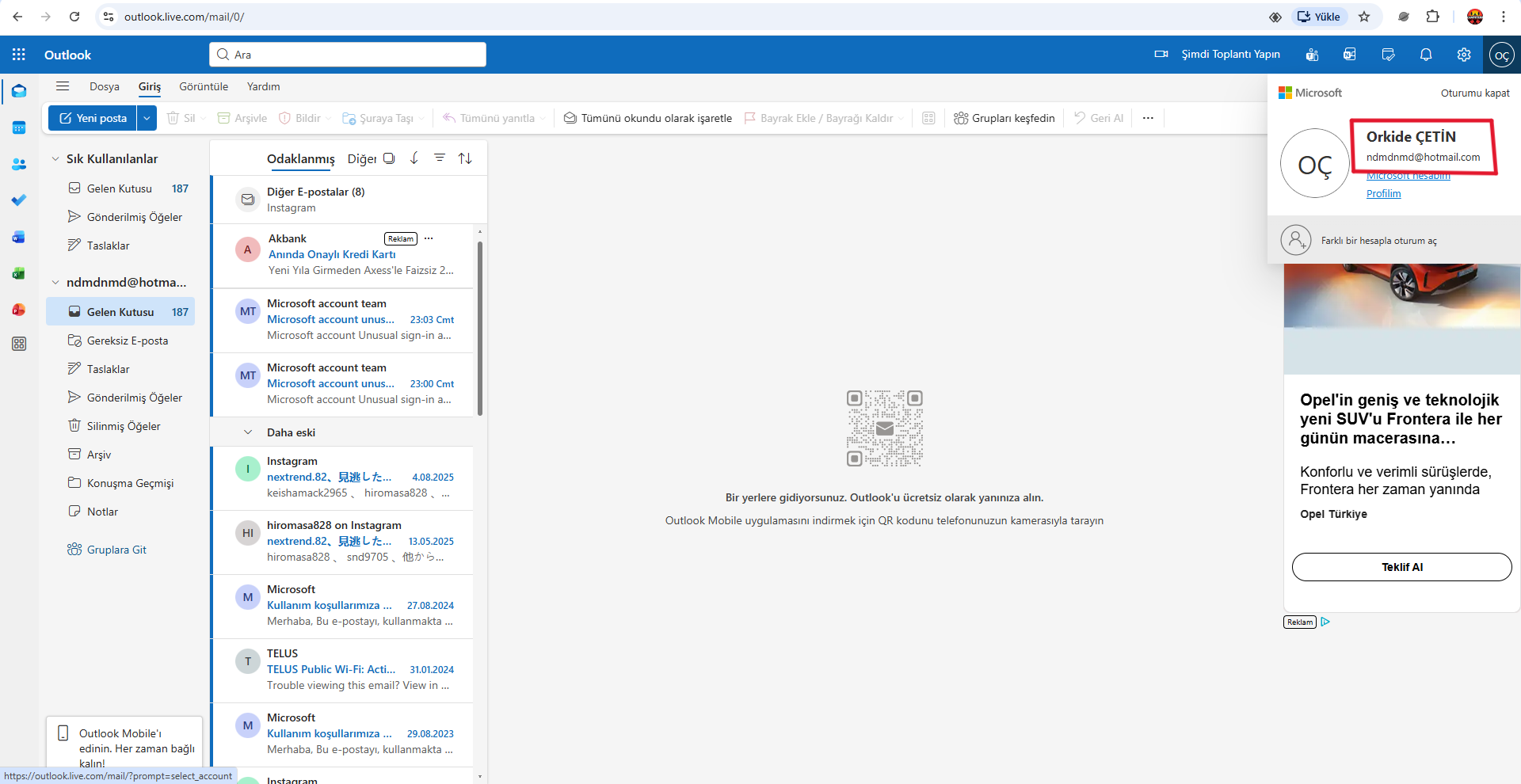Click the jump-to arrow icon in message list
This screenshot has width=1521, height=784.
click(x=414, y=158)
